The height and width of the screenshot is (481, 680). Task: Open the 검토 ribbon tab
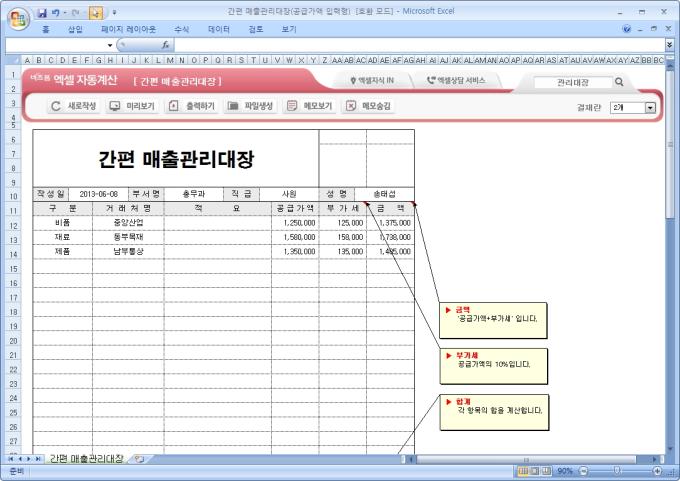coord(255,29)
